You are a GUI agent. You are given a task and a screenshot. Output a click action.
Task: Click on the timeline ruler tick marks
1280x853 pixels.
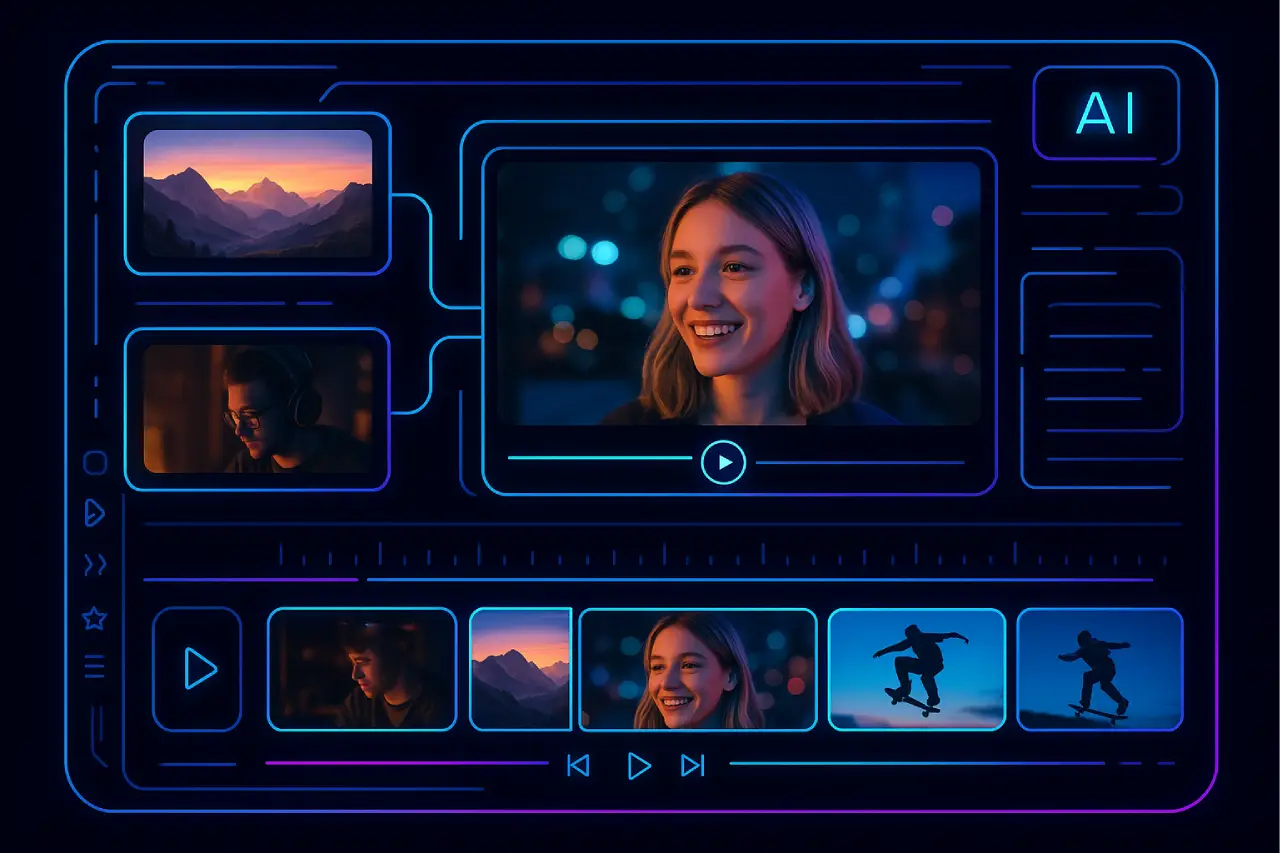pyautogui.click(x=660, y=554)
